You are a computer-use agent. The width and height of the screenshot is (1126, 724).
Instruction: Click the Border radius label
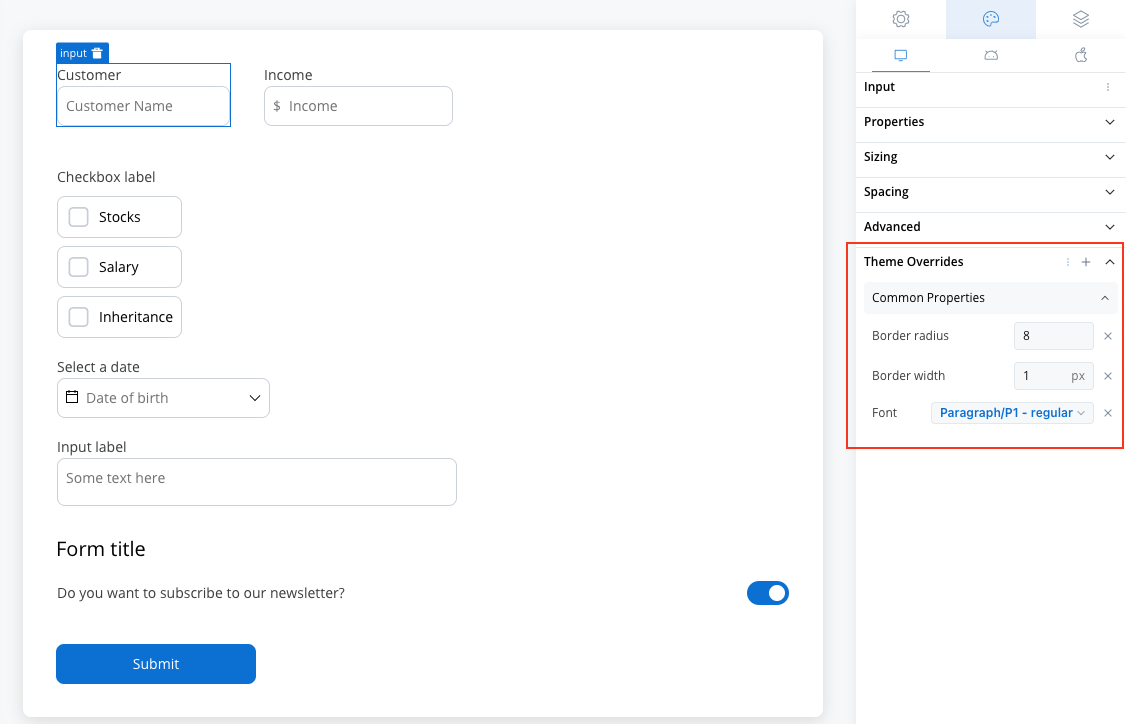(x=910, y=336)
